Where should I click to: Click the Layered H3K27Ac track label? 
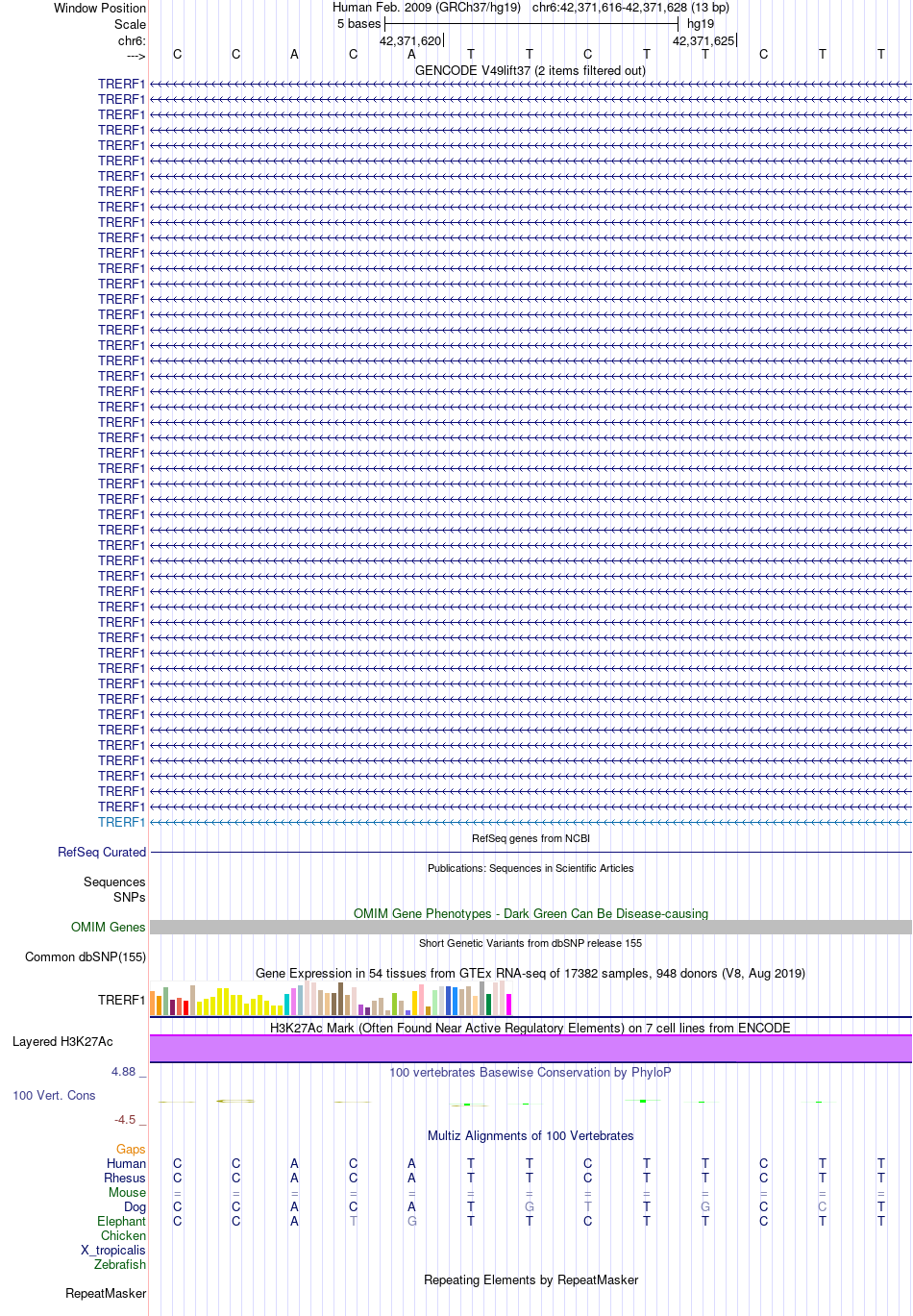[x=62, y=1041]
